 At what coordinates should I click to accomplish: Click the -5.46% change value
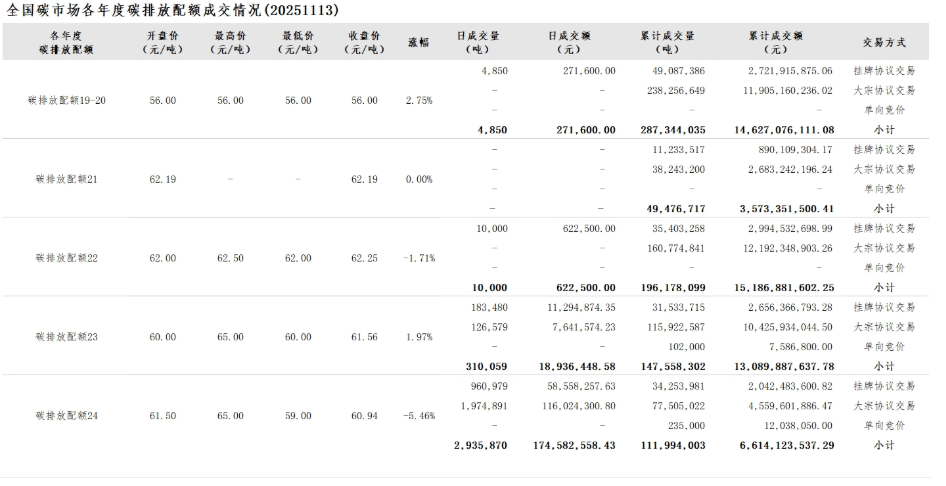pos(419,414)
